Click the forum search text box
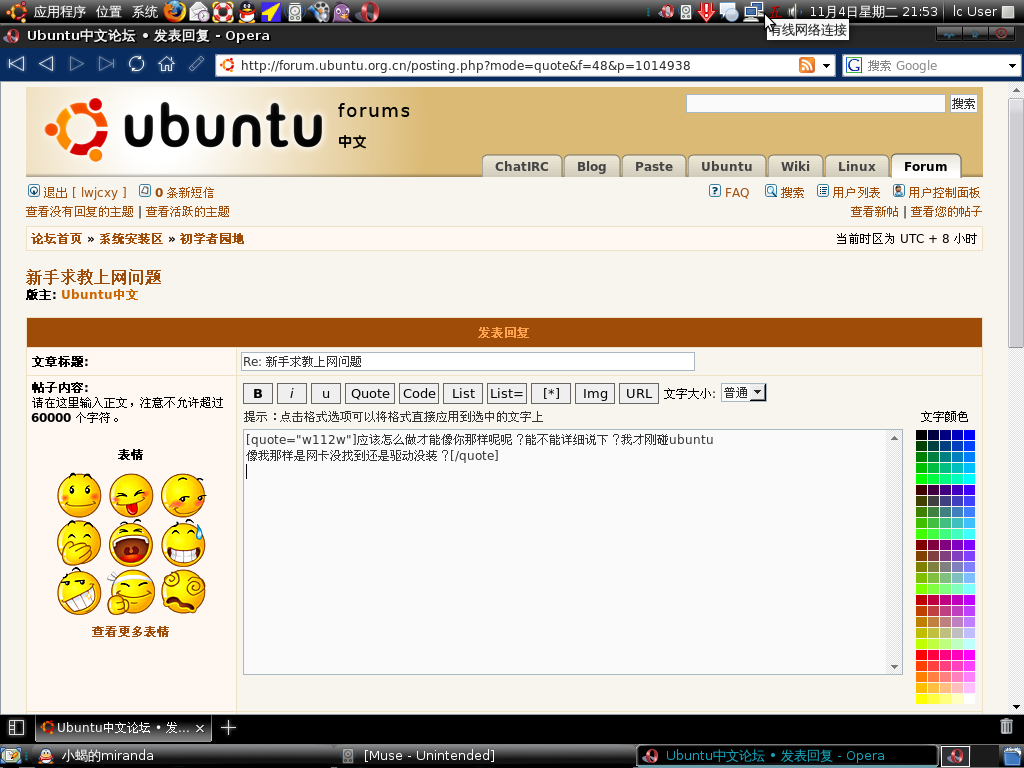The image size is (1024, 768). (816, 104)
